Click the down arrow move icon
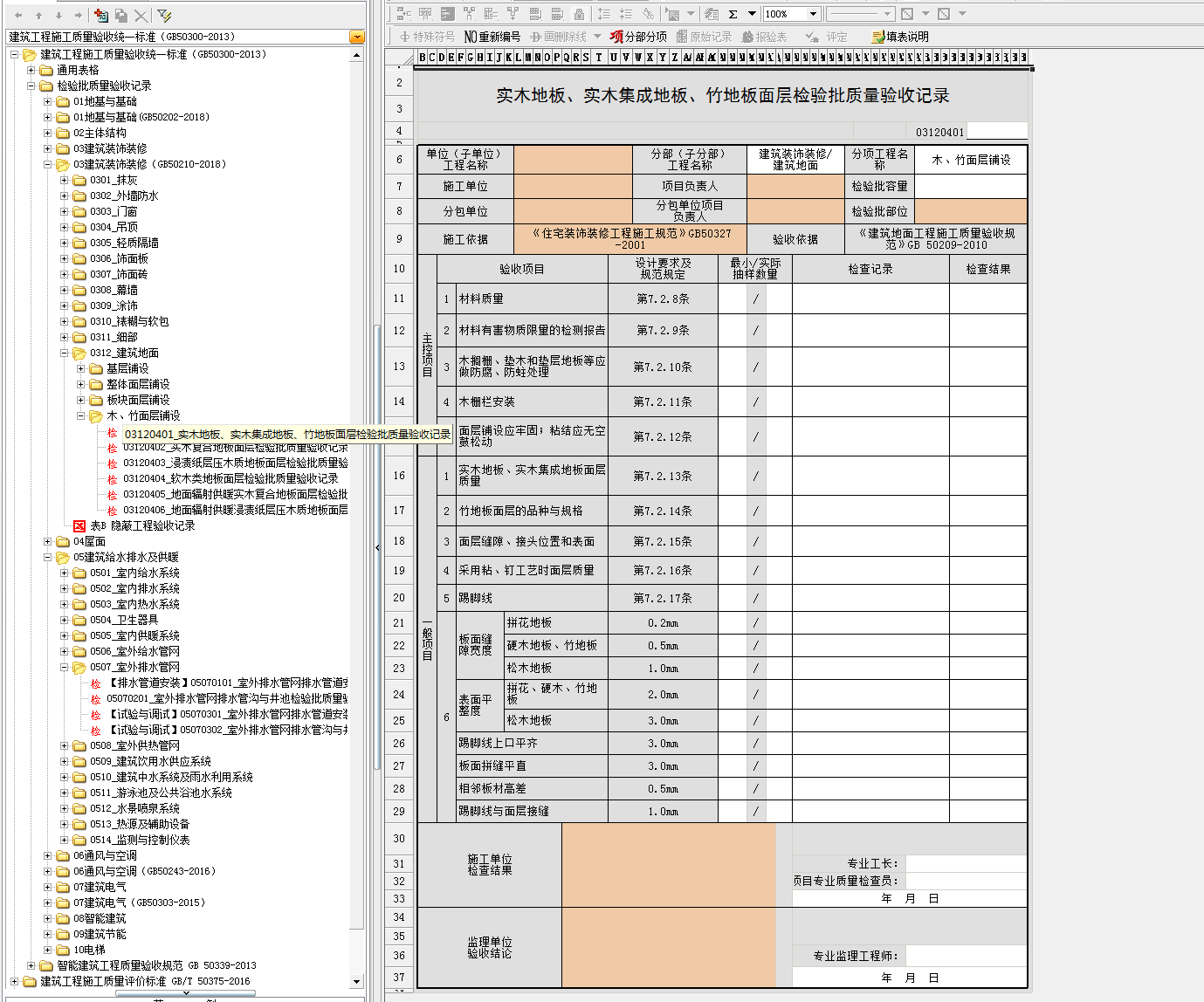 point(58,15)
